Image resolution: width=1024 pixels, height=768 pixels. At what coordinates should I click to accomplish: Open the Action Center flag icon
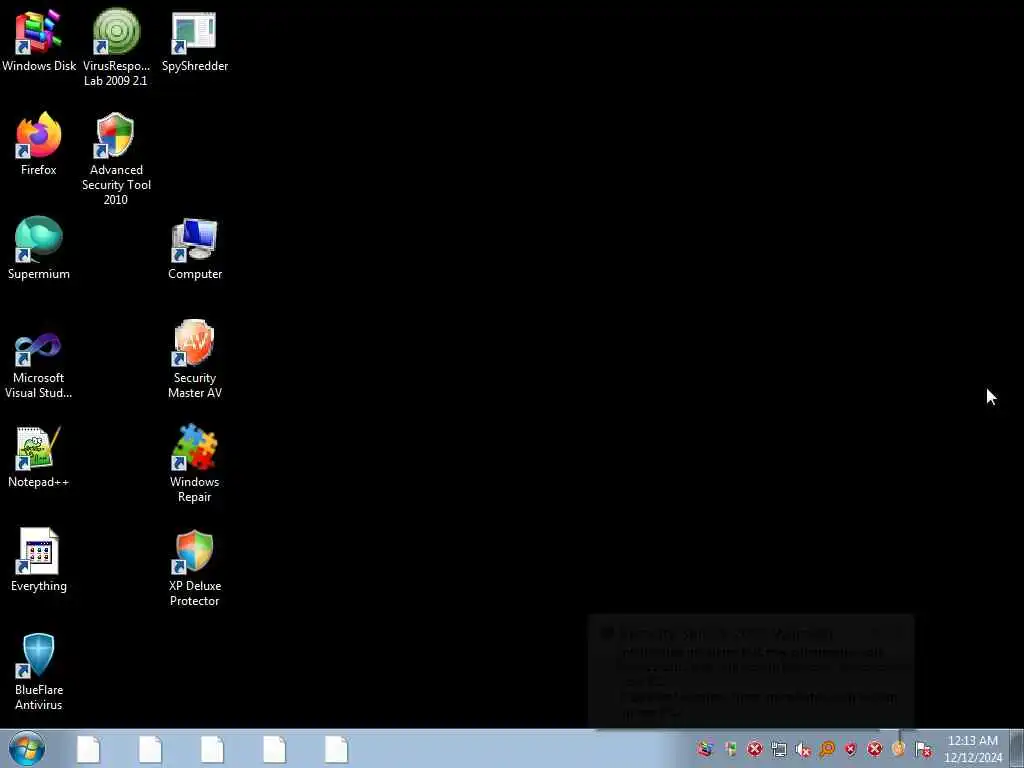point(923,749)
